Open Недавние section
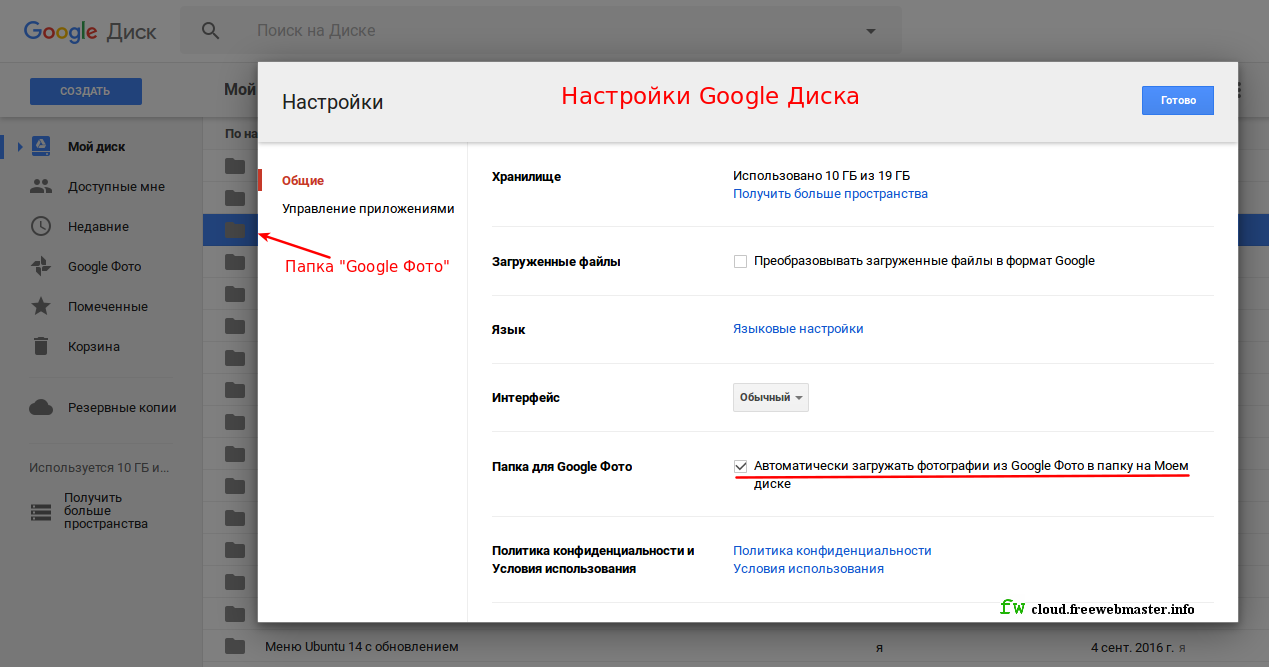 (98, 227)
